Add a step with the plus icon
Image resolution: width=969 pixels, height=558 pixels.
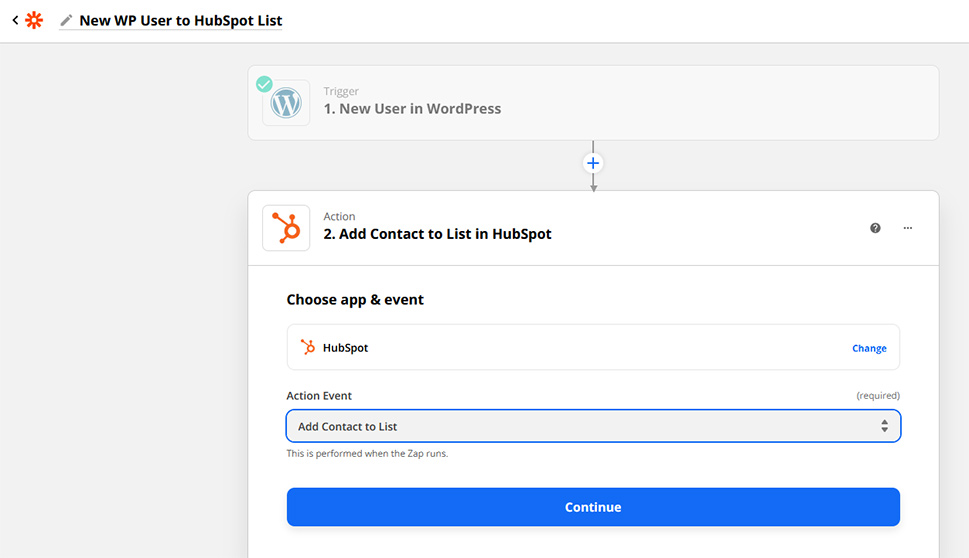click(x=593, y=163)
